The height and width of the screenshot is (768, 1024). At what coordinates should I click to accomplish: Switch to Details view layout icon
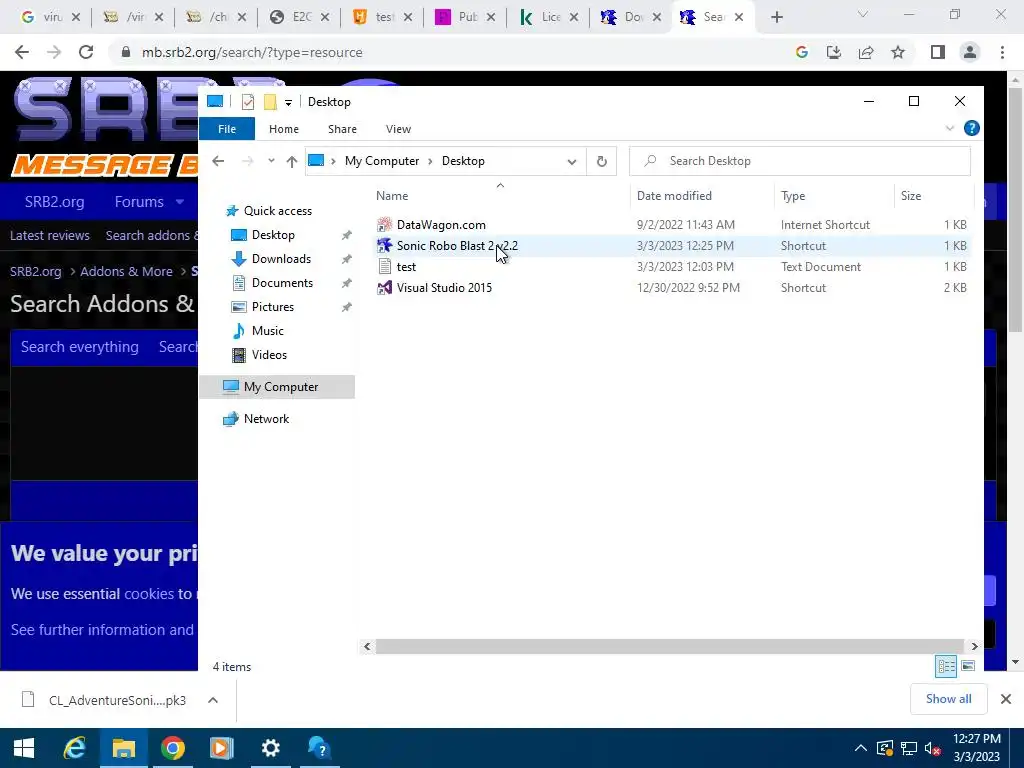tap(946, 666)
